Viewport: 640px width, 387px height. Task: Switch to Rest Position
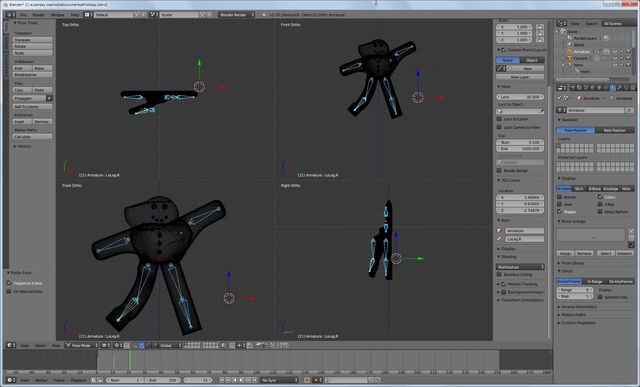pyautogui.click(x=615, y=130)
